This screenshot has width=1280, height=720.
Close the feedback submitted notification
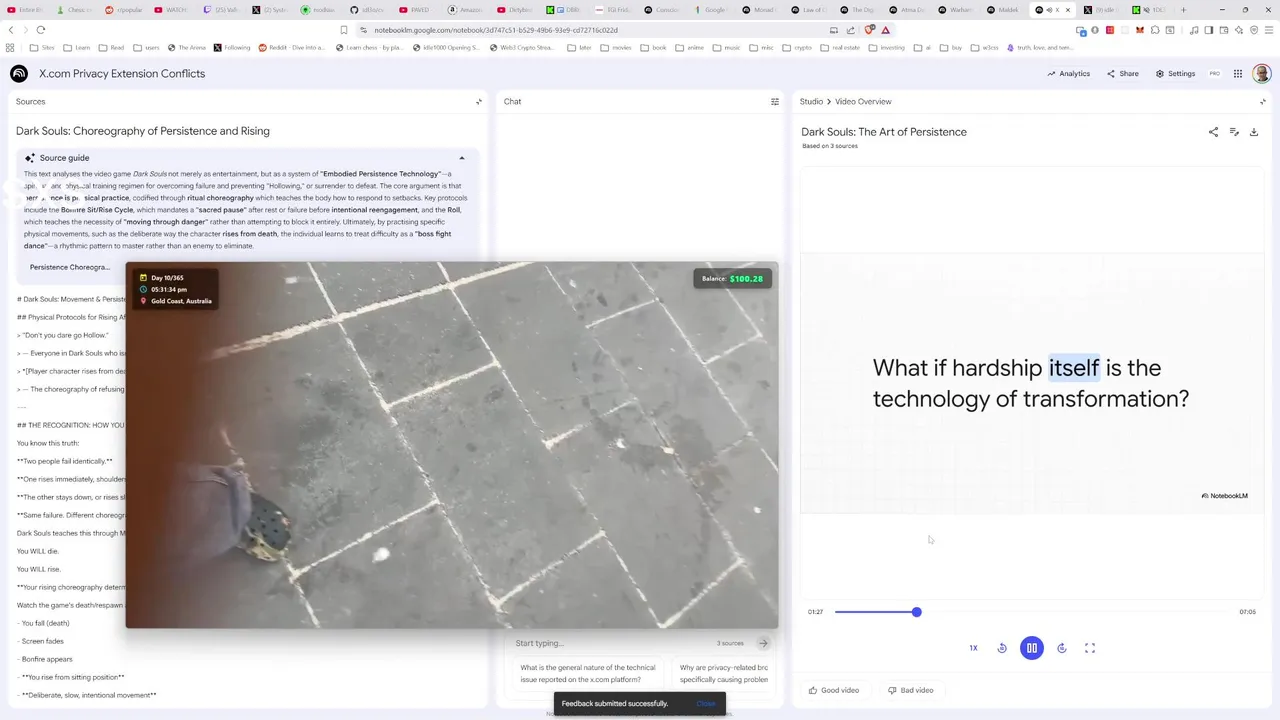pyautogui.click(x=706, y=704)
